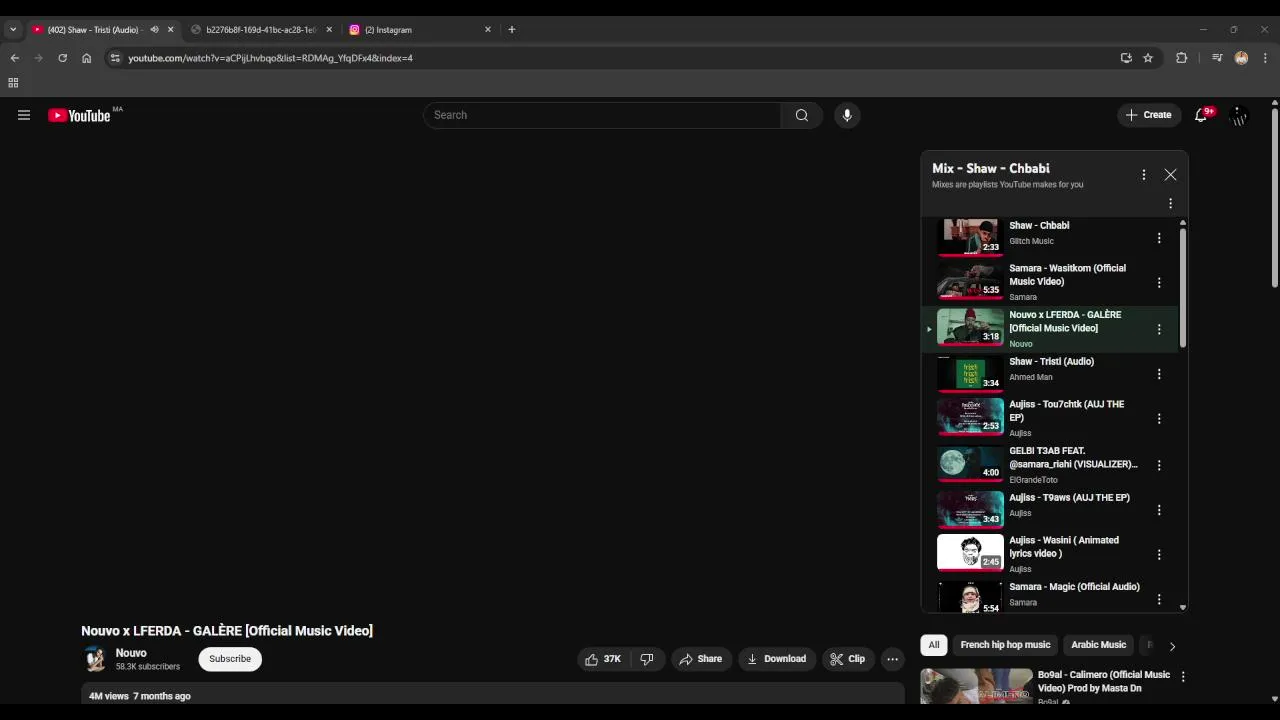The height and width of the screenshot is (720, 1280).
Task: Go back in browser history
Action: tap(14, 58)
